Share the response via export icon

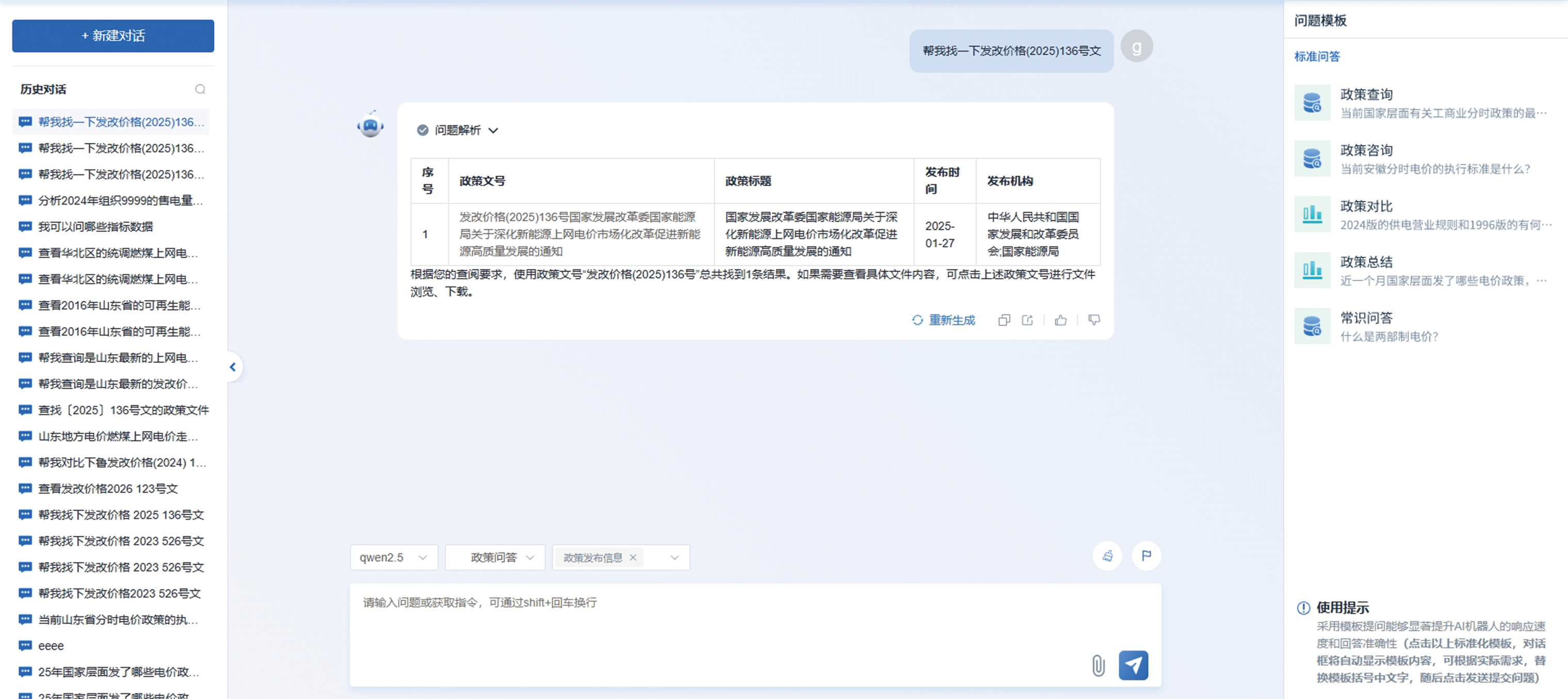click(x=1027, y=320)
